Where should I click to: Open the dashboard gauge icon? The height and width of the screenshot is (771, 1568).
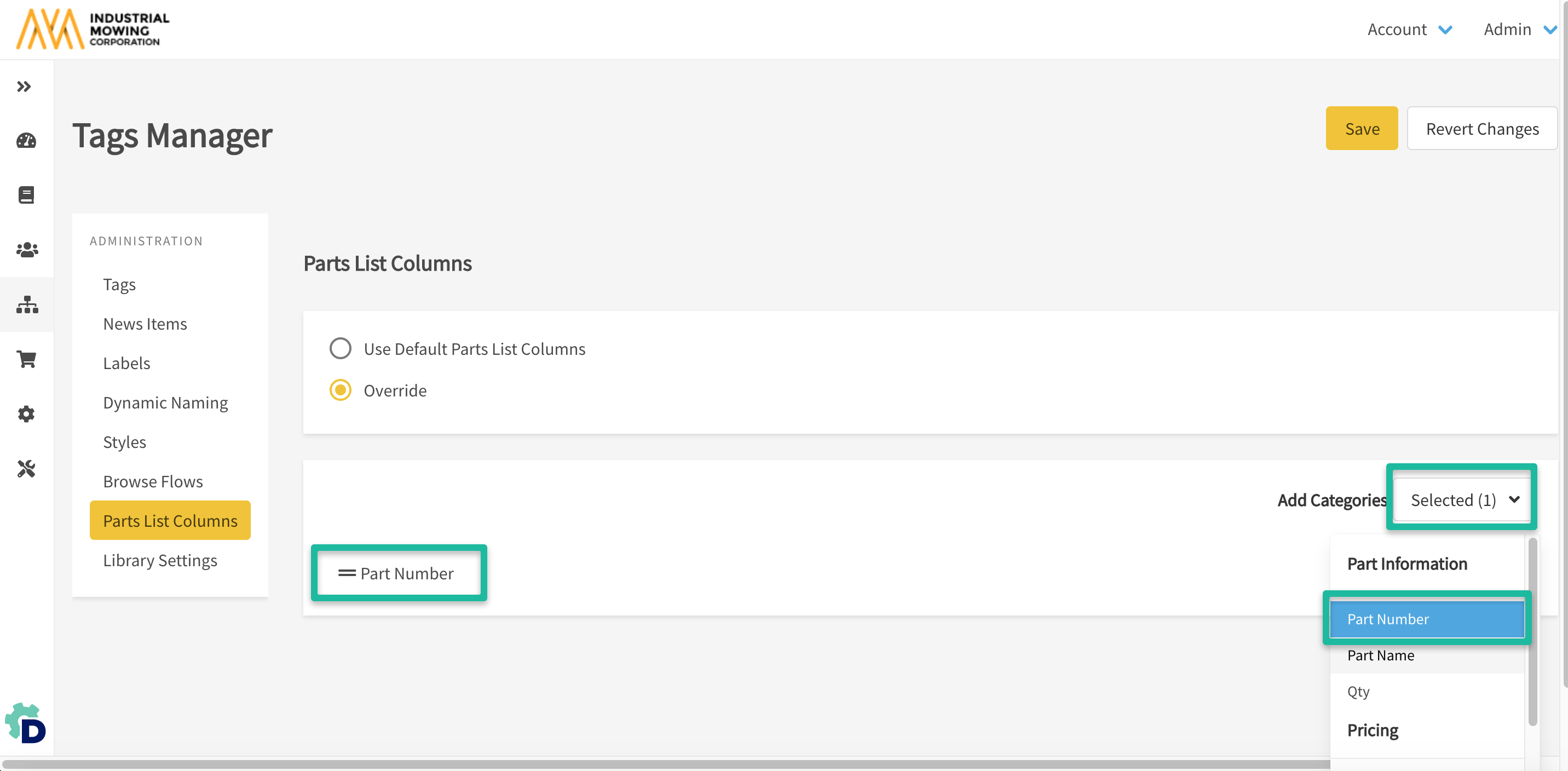pyautogui.click(x=26, y=141)
